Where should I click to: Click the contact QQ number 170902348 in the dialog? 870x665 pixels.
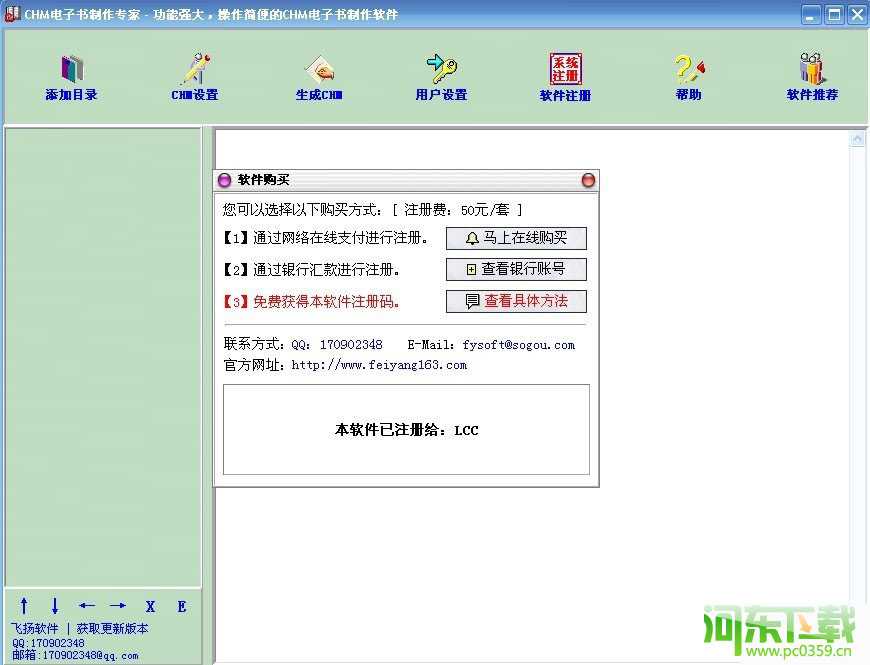tap(351, 345)
